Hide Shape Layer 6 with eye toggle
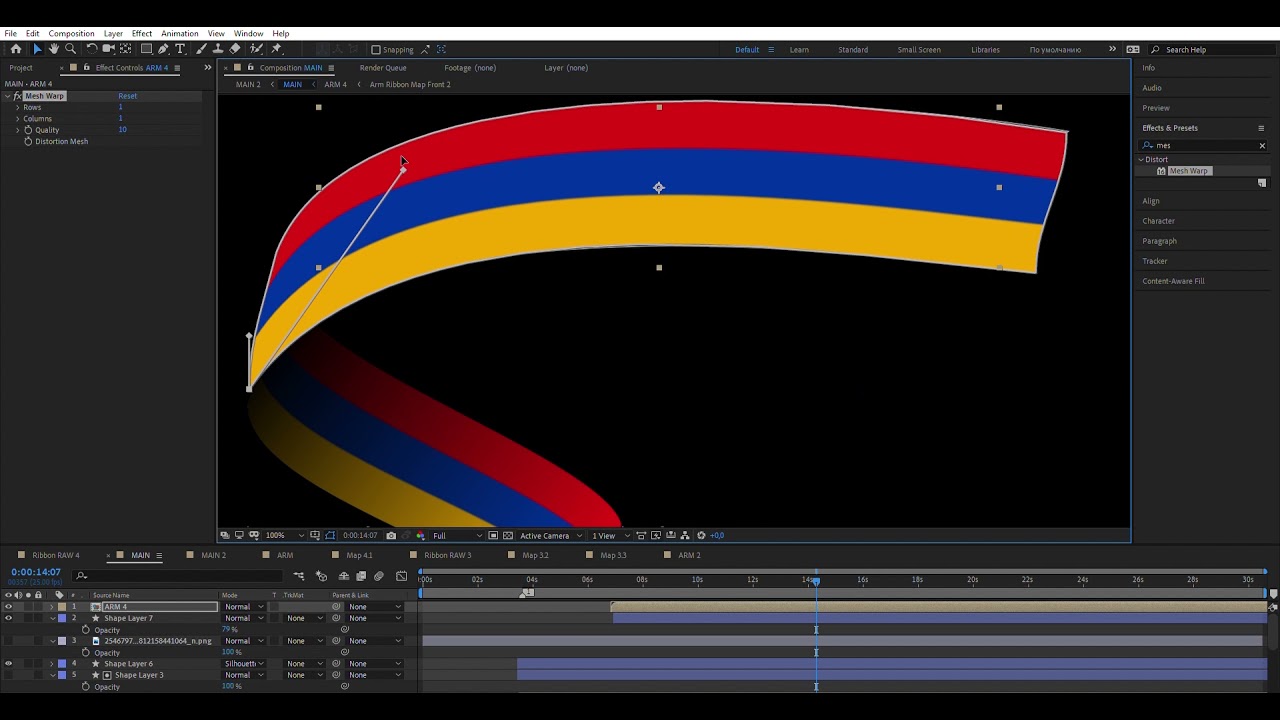The width and height of the screenshot is (1280, 720). 8,664
